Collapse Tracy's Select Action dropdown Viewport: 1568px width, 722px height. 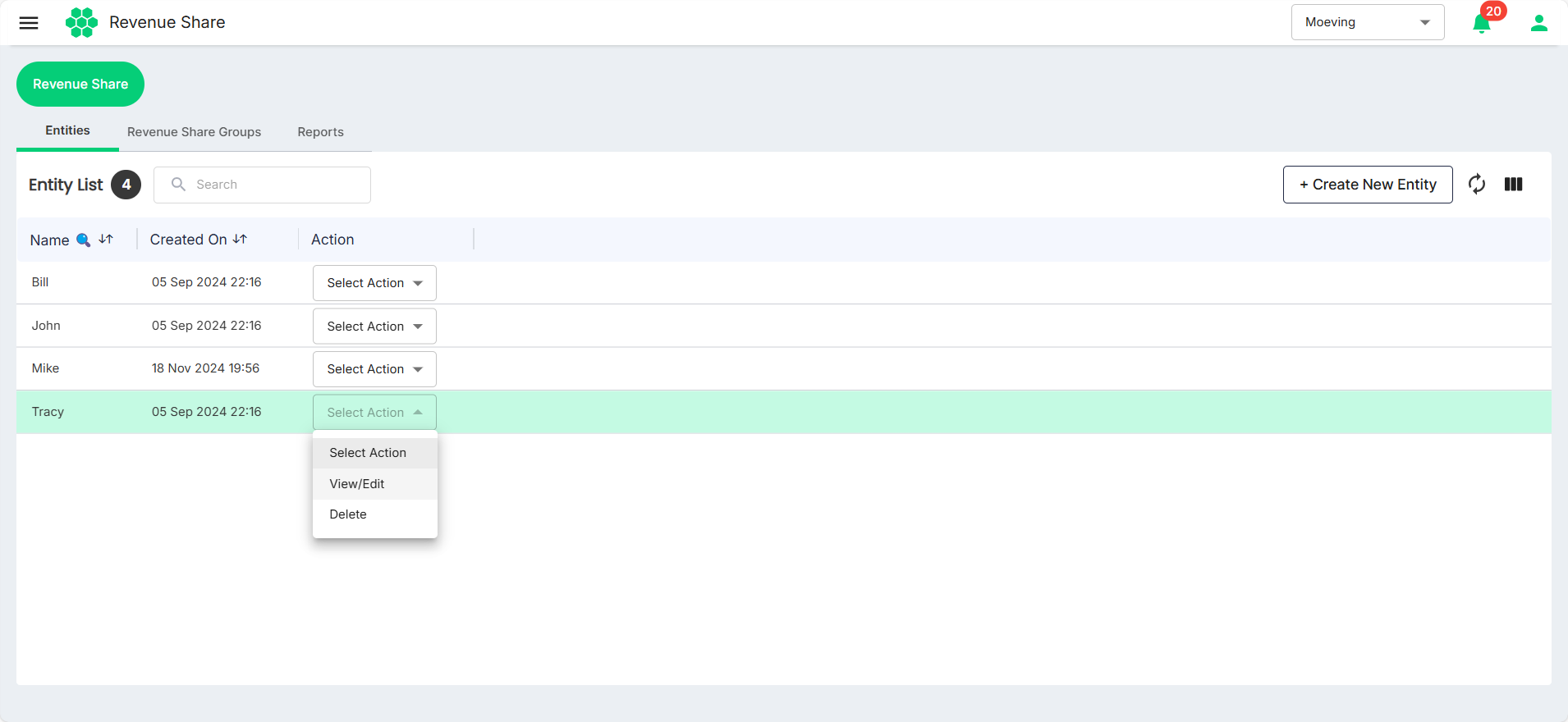pyautogui.click(x=374, y=413)
